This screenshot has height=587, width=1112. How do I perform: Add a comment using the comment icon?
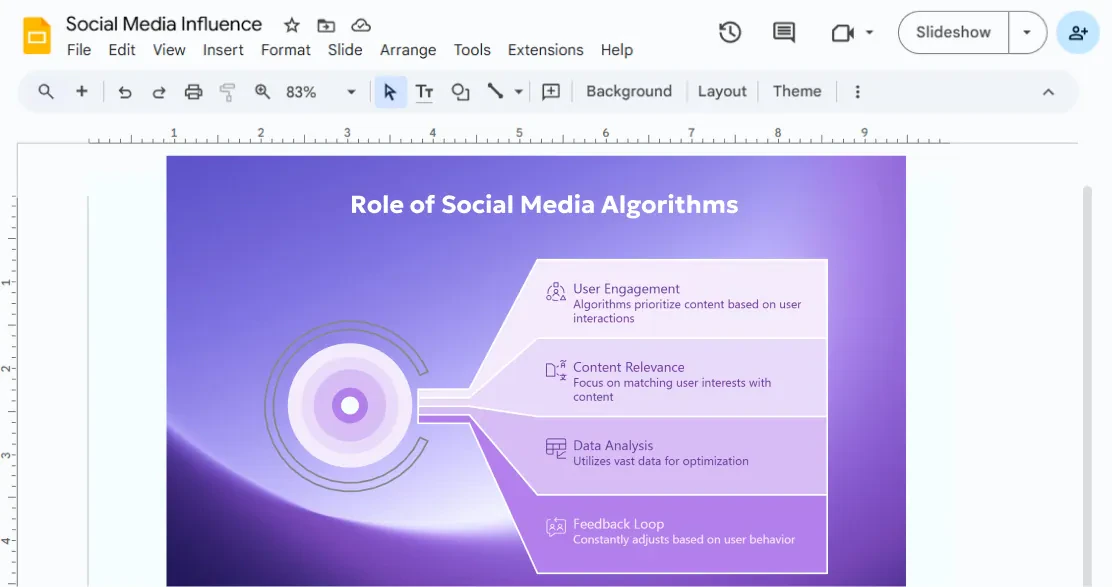[550, 92]
